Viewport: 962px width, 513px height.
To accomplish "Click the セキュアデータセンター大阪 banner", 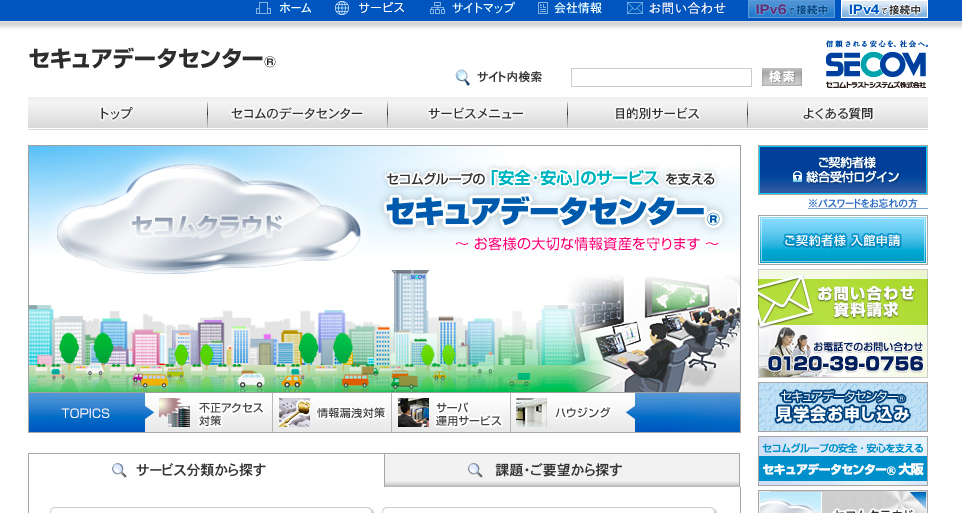I will pos(842,461).
